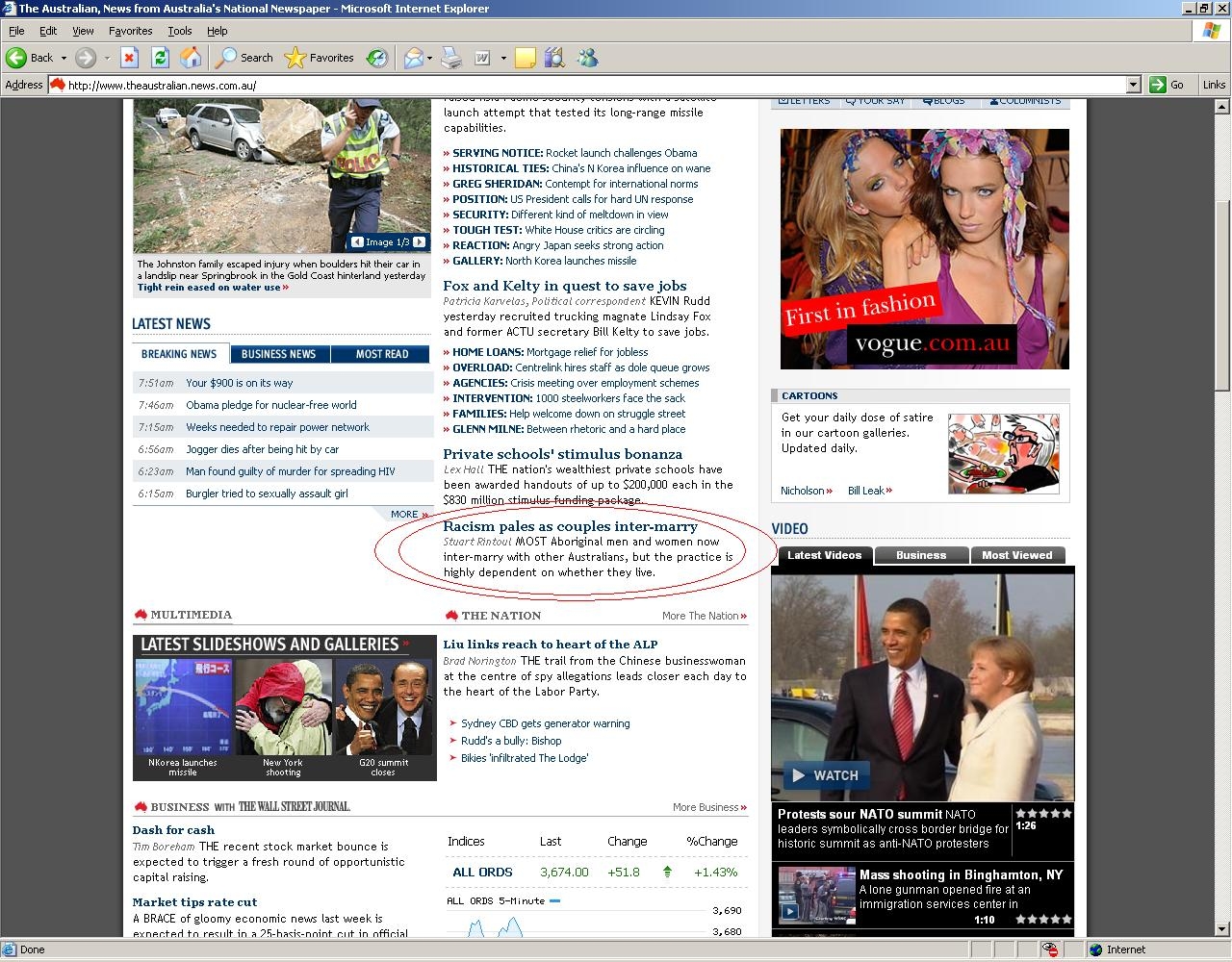Open the 'Your $900 is on its way' headline
The height and width of the screenshot is (962, 1232).
click(239, 383)
